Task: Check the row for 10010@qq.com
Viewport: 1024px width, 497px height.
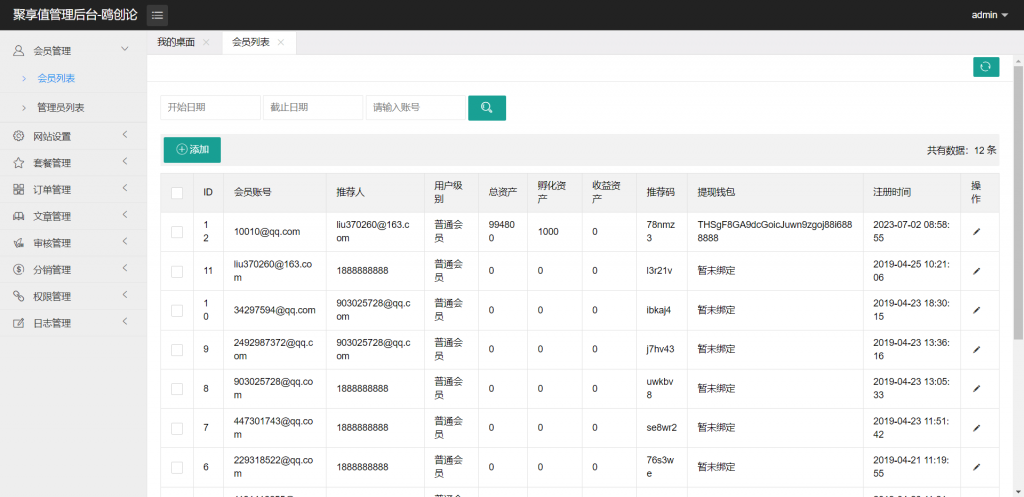Action: click(x=177, y=232)
